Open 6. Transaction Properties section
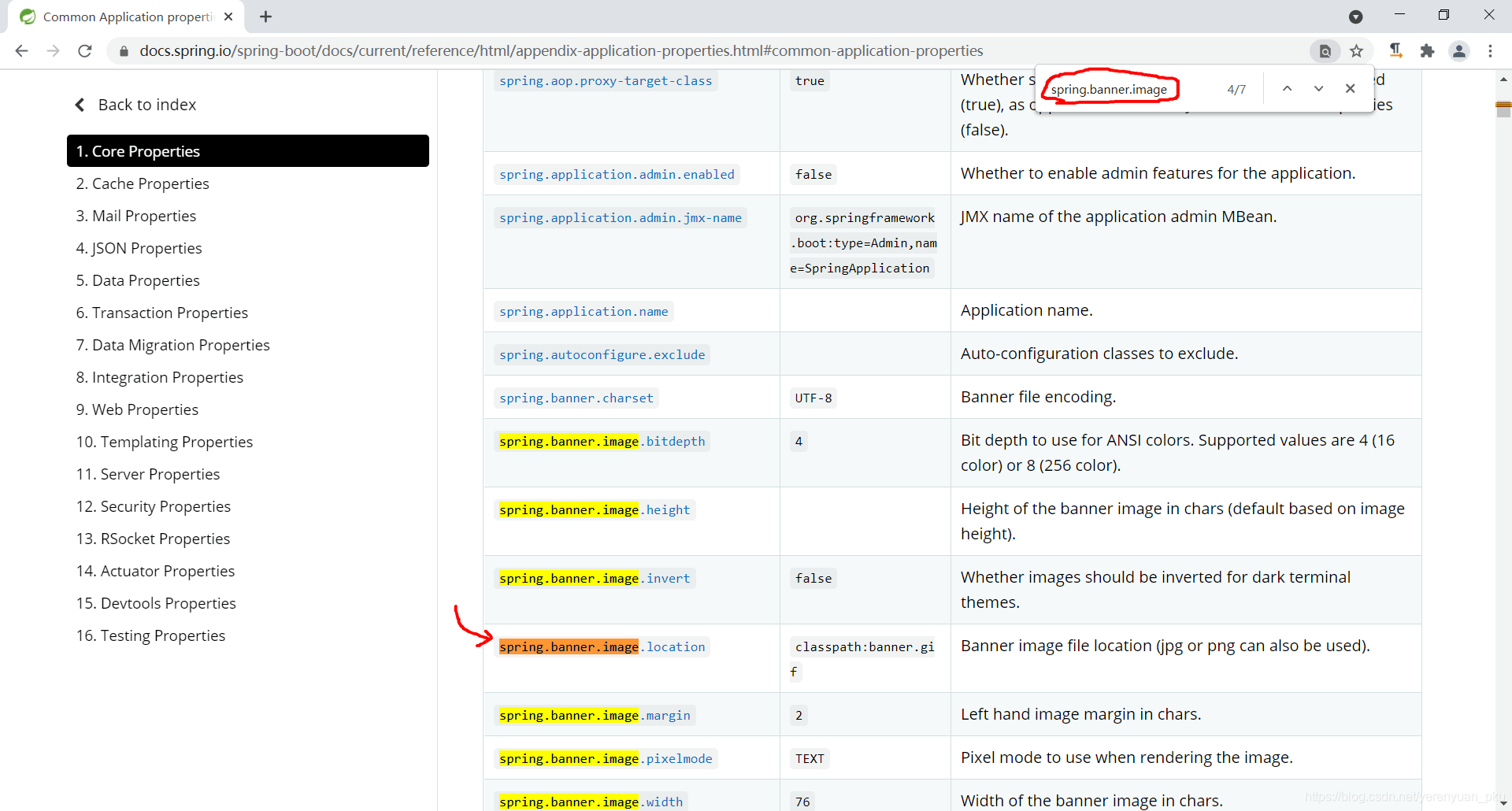 (x=162, y=313)
